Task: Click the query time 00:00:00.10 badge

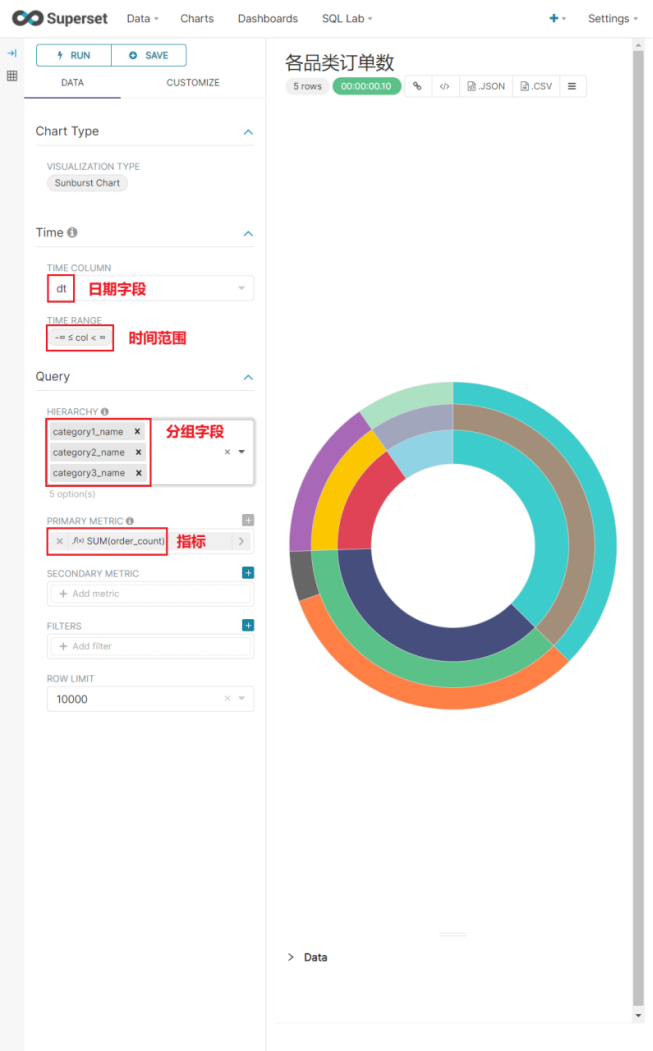Action: click(x=366, y=86)
